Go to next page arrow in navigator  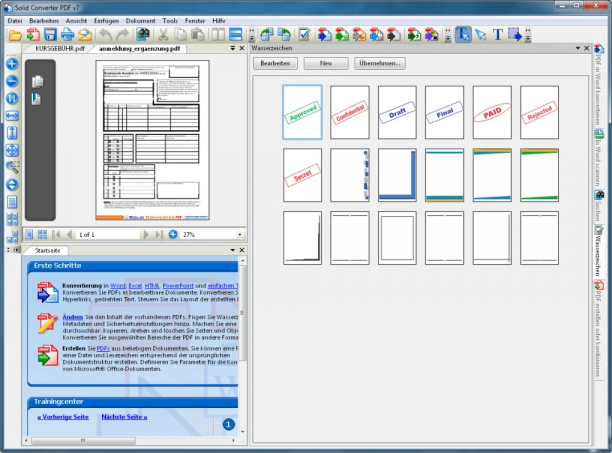[146, 234]
